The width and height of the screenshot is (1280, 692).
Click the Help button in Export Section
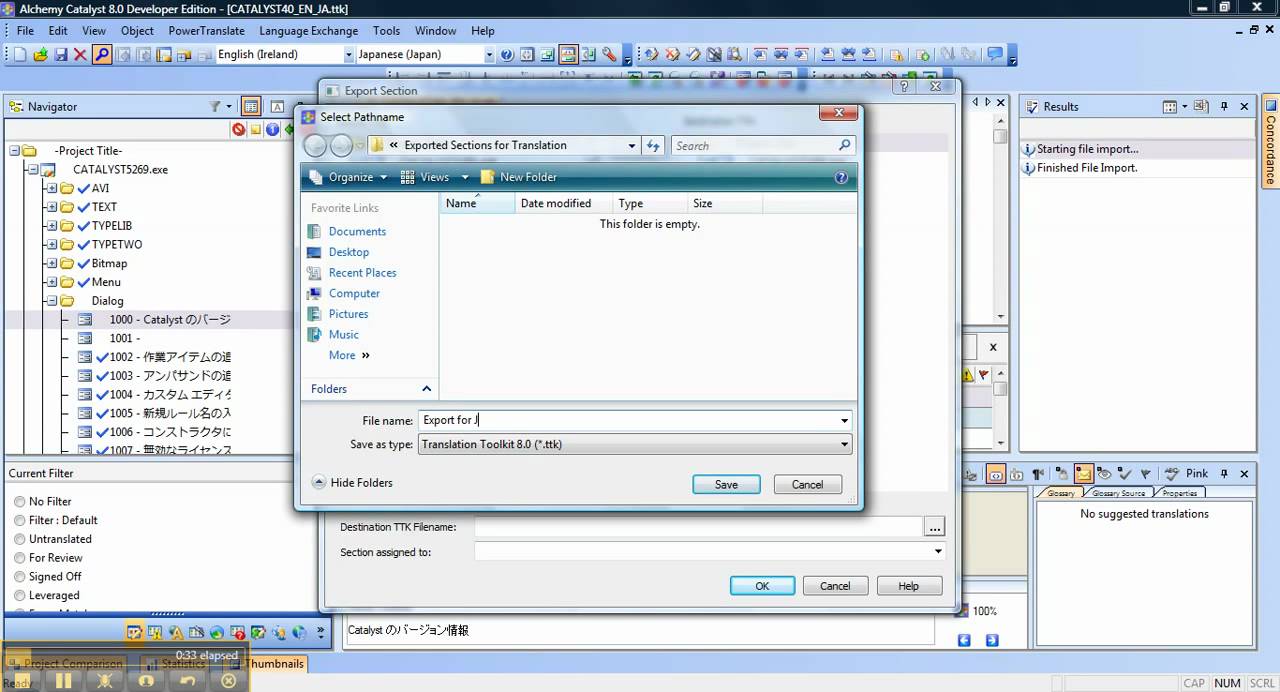908,587
